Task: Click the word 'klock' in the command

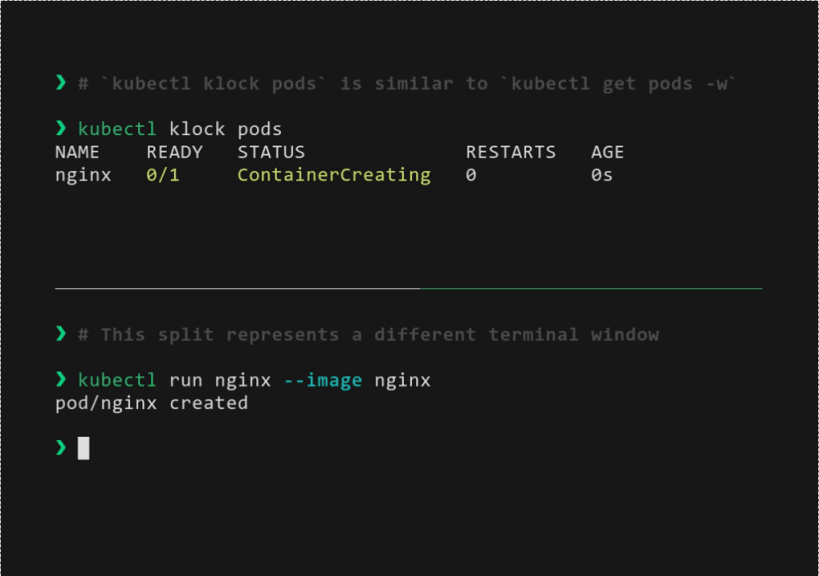Action: (197, 129)
